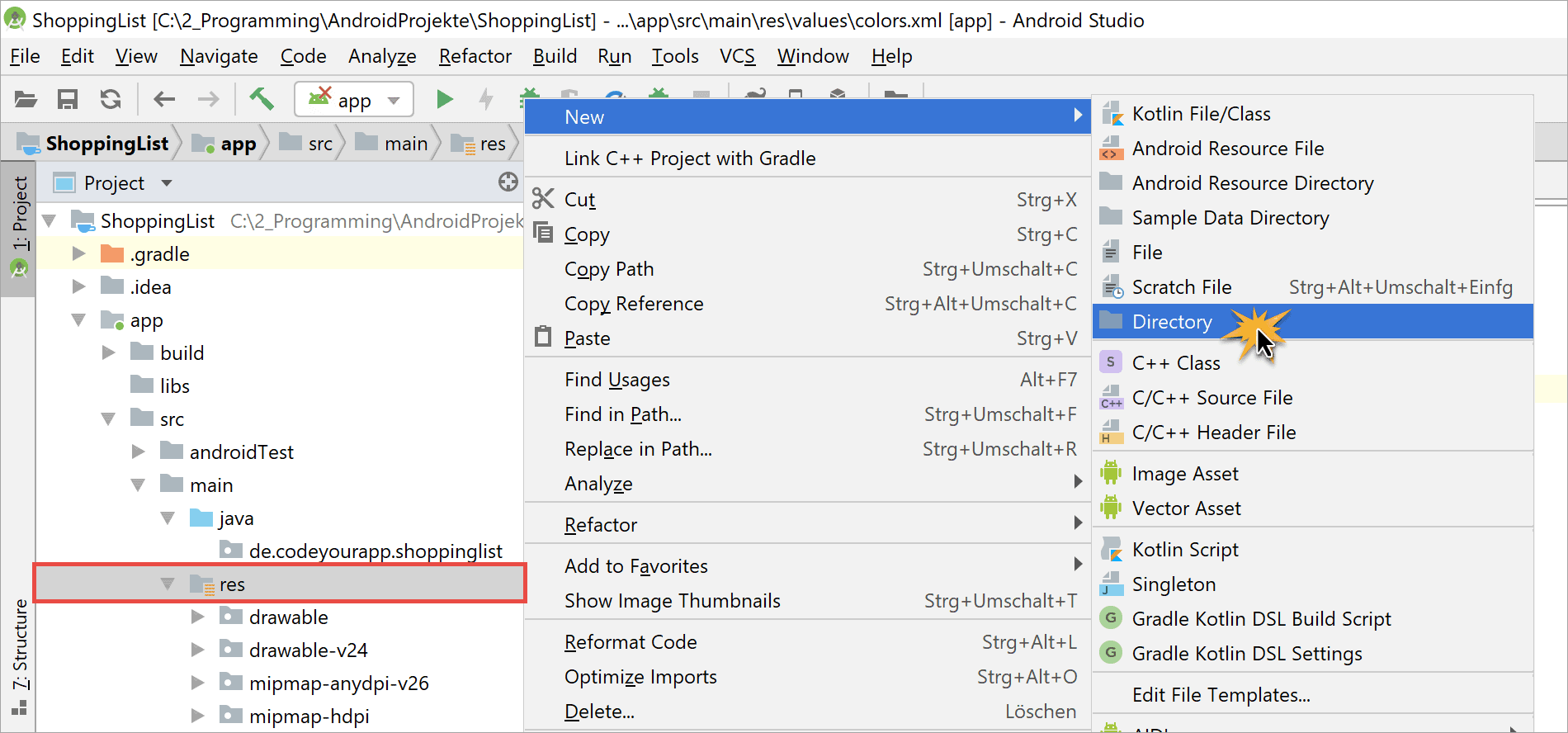Choose Android Resource Directory
The image size is (1568, 733).
[x=1313, y=183]
